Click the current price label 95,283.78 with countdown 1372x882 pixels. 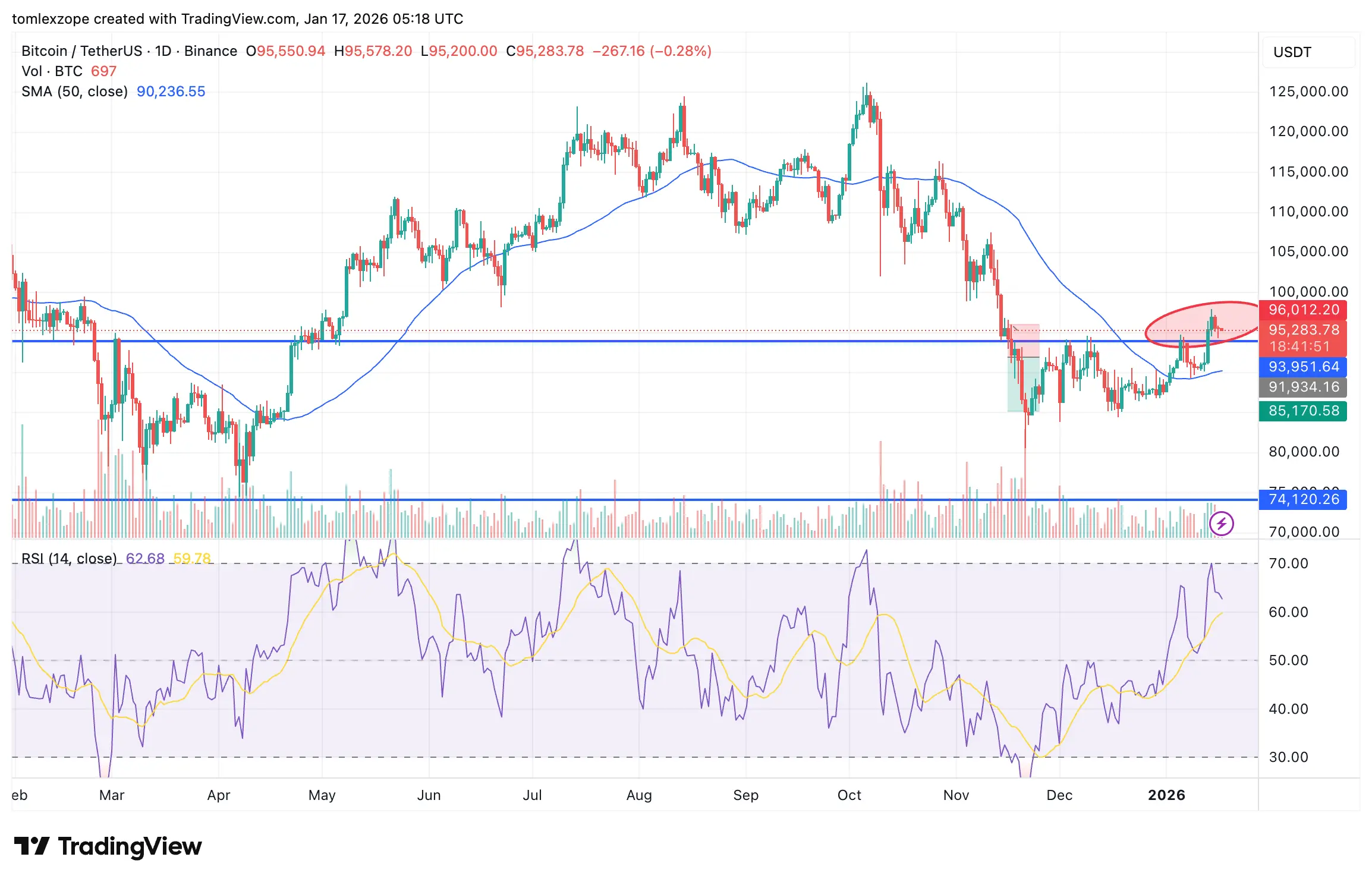click(1302, 338)
